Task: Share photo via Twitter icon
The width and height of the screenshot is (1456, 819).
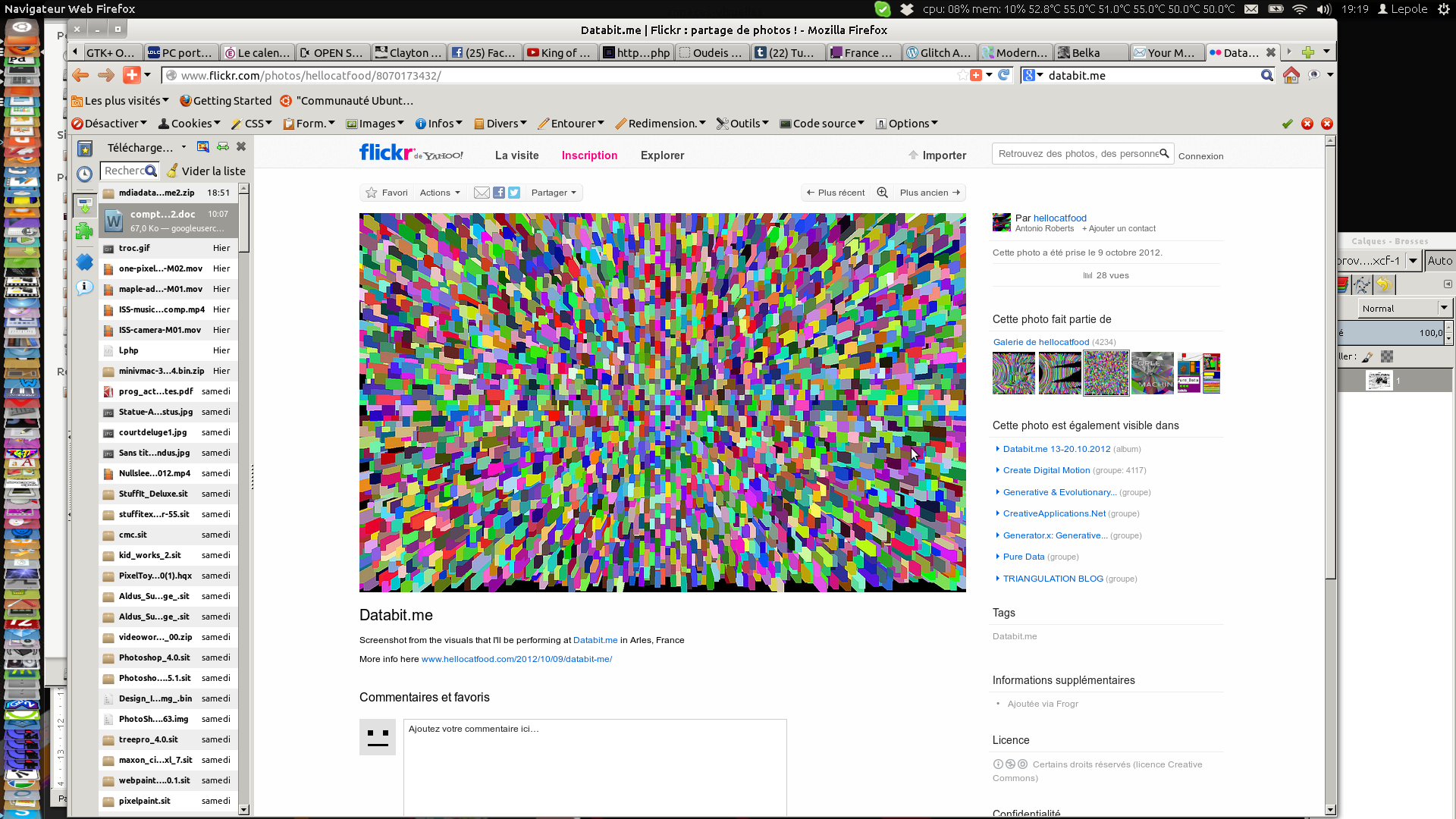Action: (x=514, y=193)
